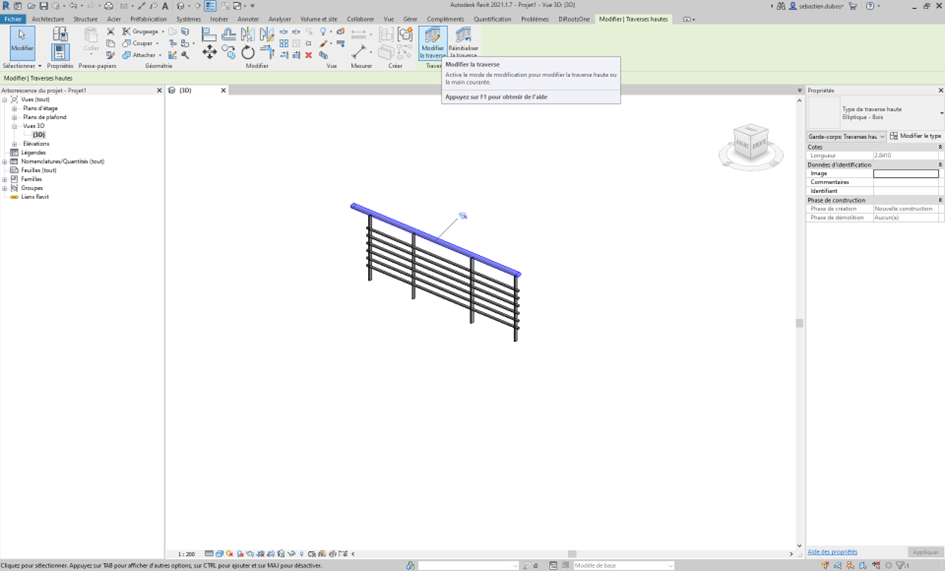Select the Rotate tool icon
The image size is (945, 571).
[x=248, y=52]
